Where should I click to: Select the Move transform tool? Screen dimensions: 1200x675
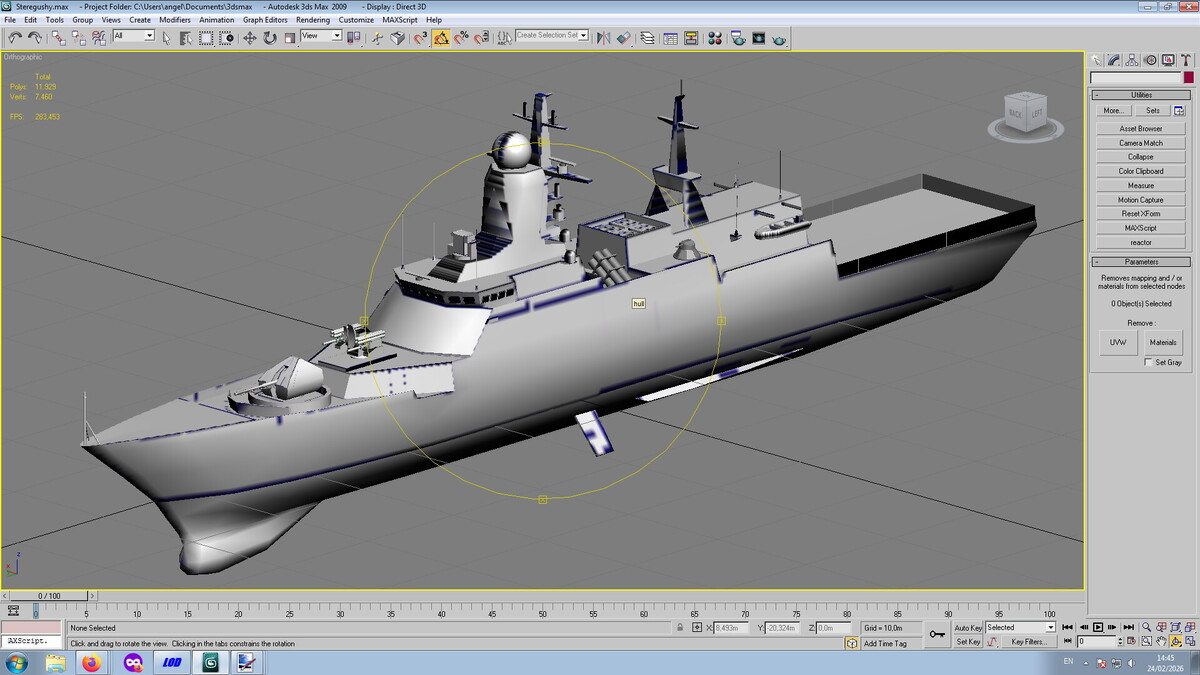(x=250, y=38)
